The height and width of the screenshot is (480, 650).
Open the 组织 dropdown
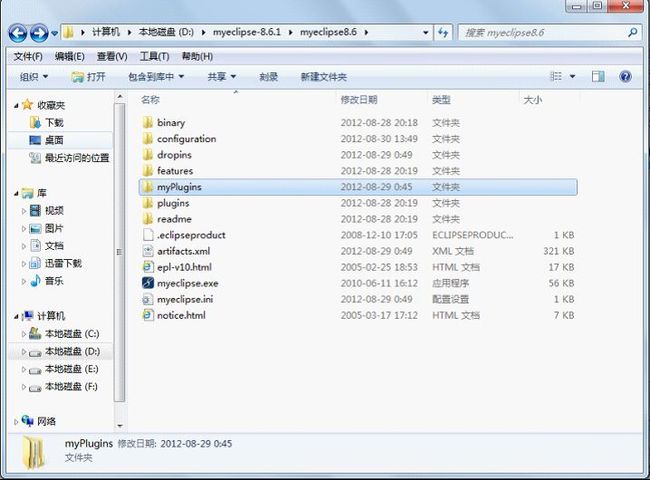[x=34, y=77]
